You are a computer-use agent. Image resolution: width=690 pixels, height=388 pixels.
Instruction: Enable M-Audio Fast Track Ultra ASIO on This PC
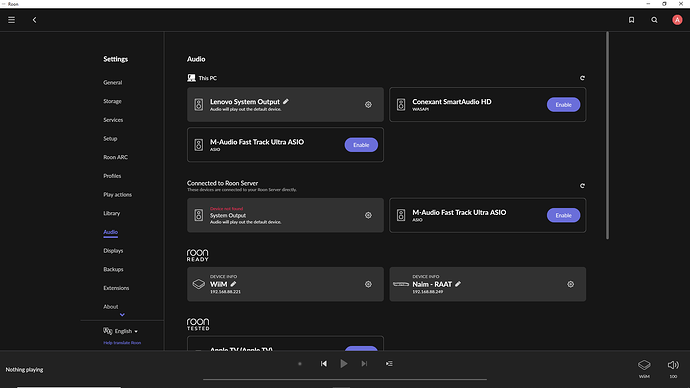pyautogui.click(x=361, y=145)
